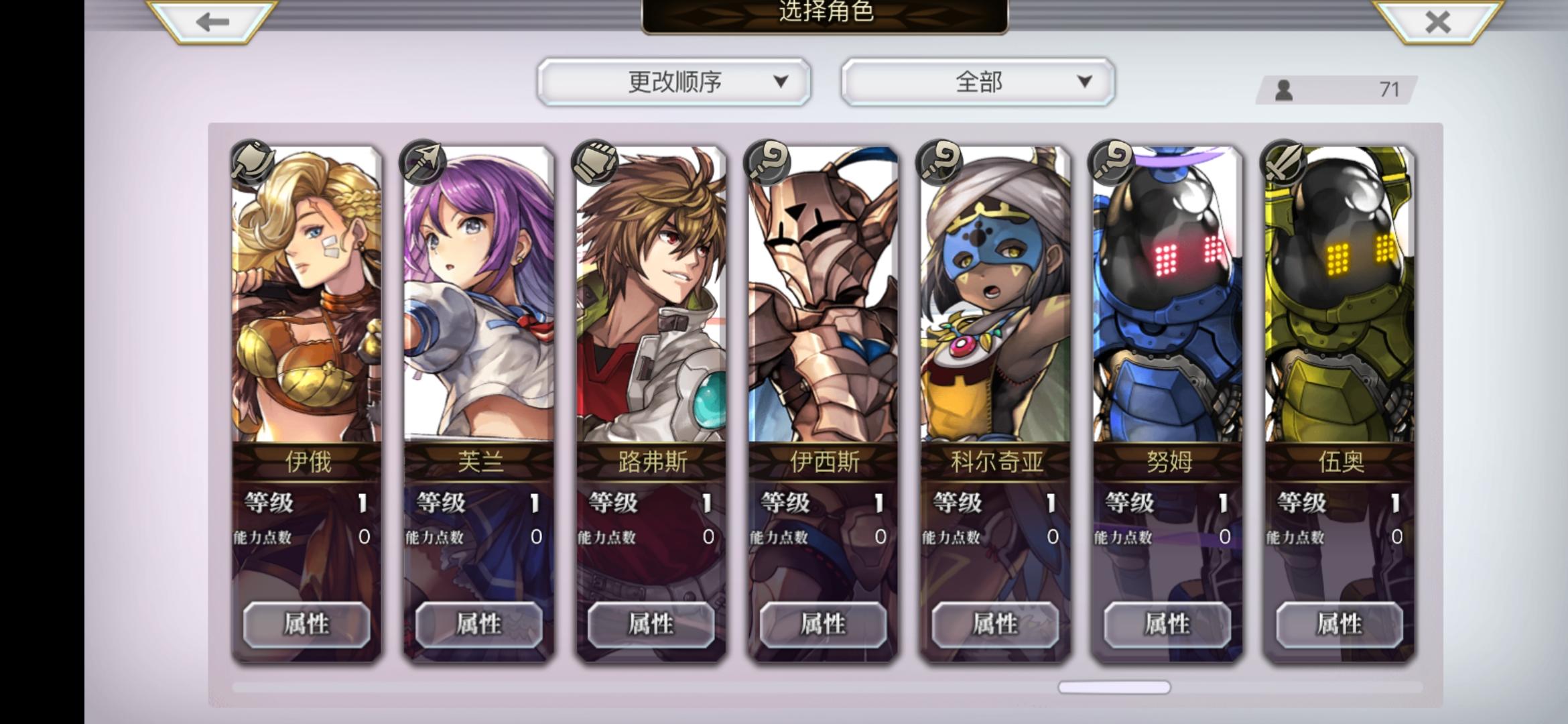Click the staff class icon on 科尔奇亚 card
This screenshot has height=724, width=1568.
pos(939,162)
